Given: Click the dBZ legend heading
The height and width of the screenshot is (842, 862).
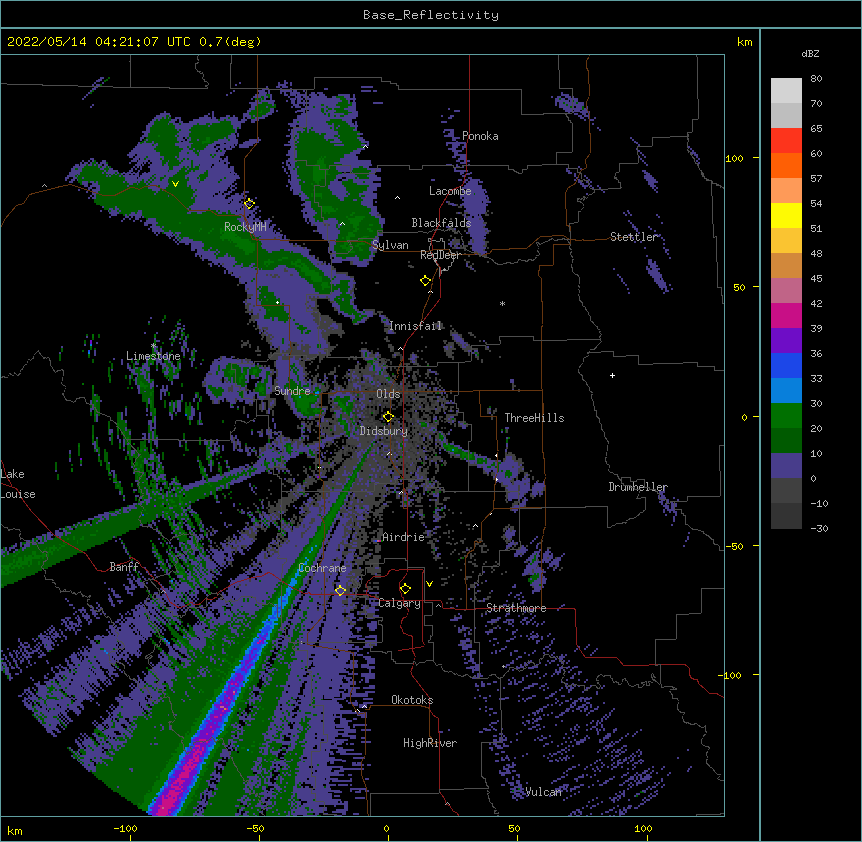Looking at the screenshot, I should coord(810,54).
